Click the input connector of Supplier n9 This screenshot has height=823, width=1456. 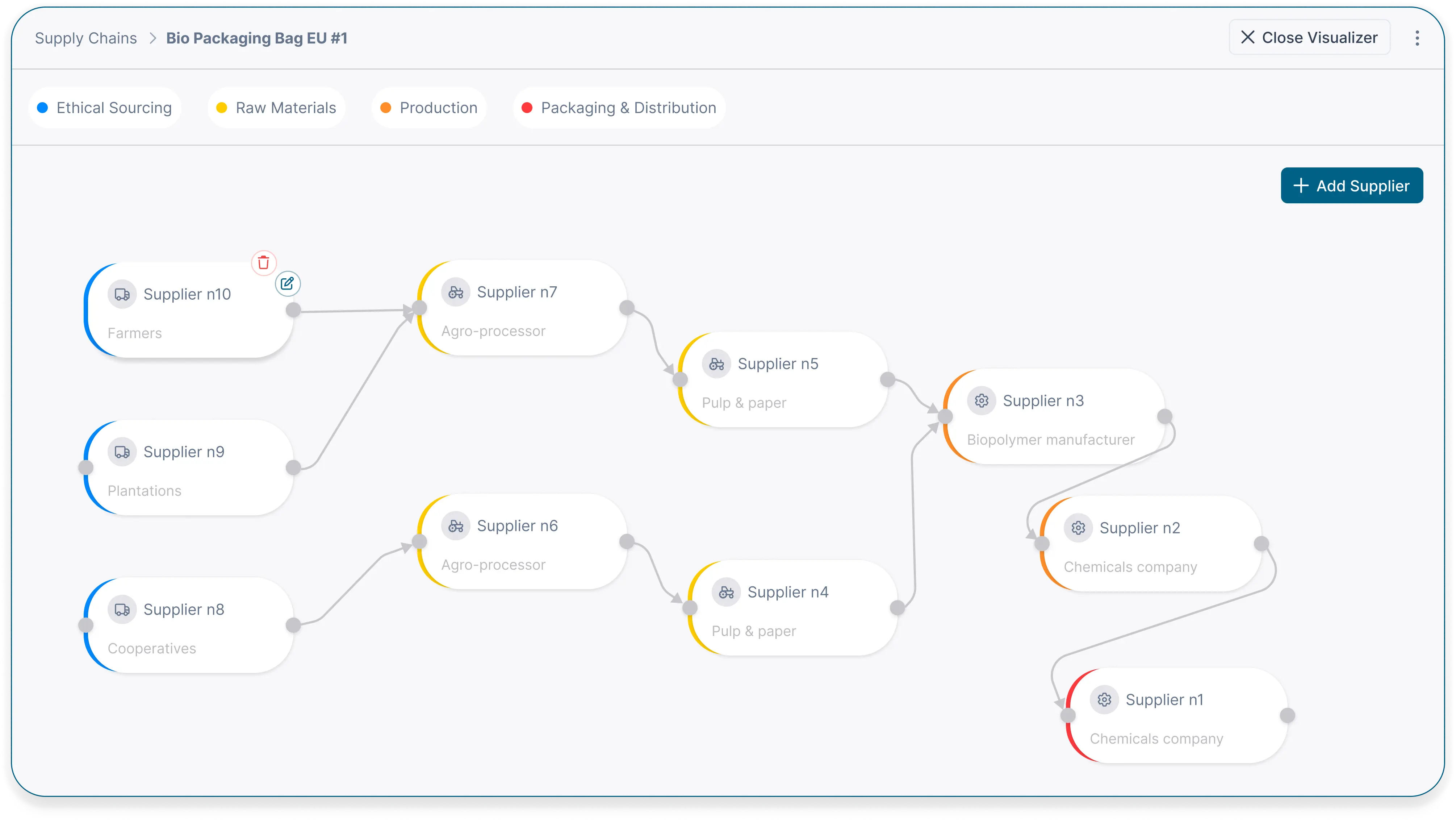pos(86,468)
